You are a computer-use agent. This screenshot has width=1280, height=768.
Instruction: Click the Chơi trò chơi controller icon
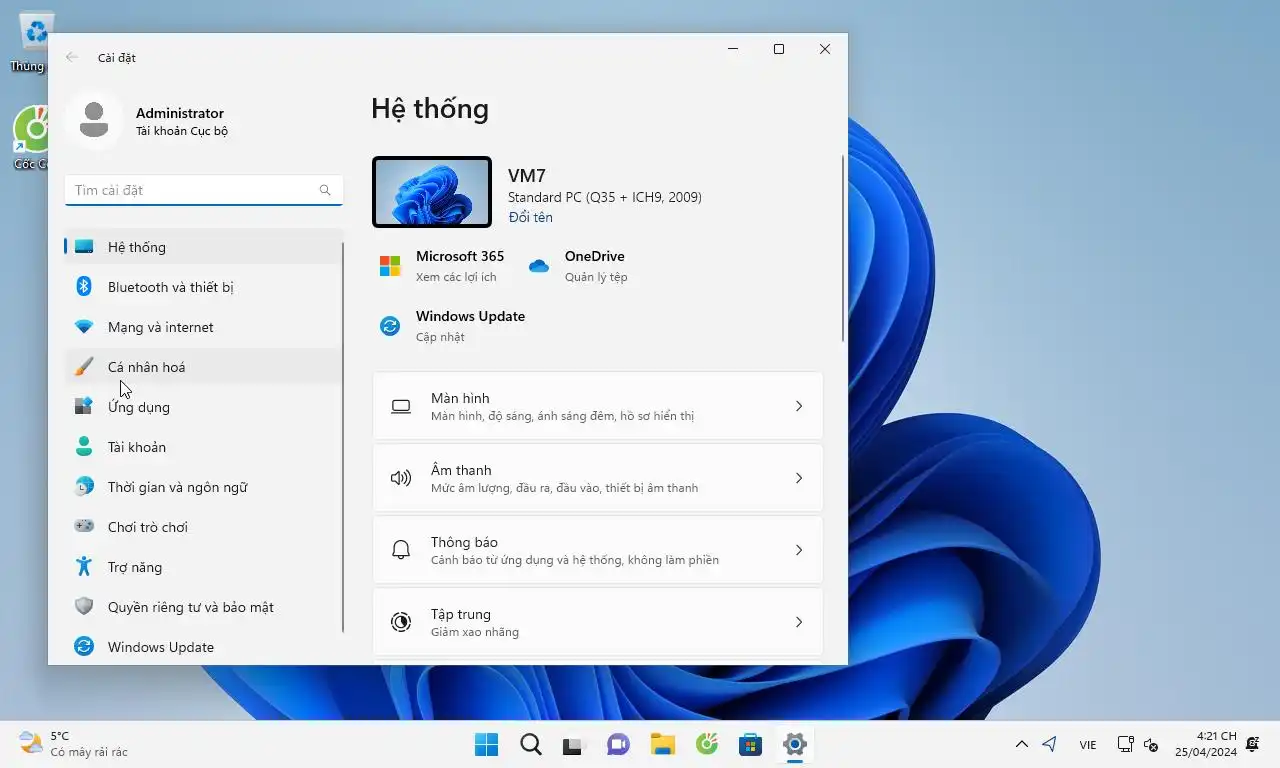(85, 526)
